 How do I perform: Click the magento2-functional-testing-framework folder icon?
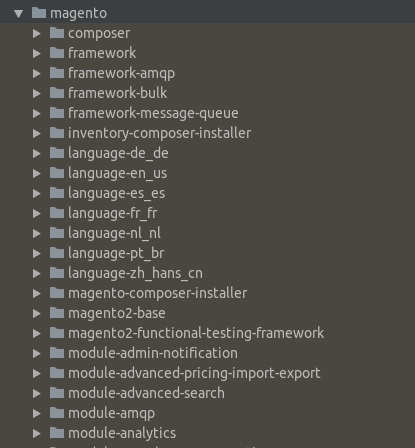click(57, 333)
